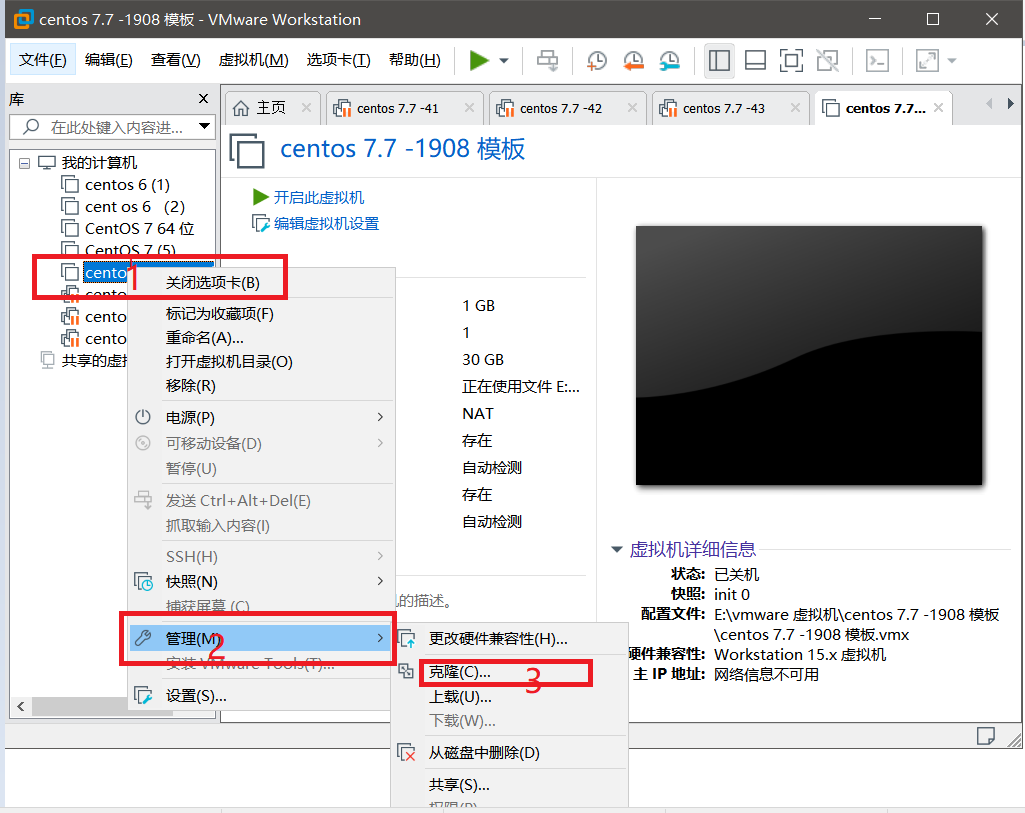Open the console view toolbar icon
The height and width of the screenshot is (813, 1025).
[x=877, y=61]
